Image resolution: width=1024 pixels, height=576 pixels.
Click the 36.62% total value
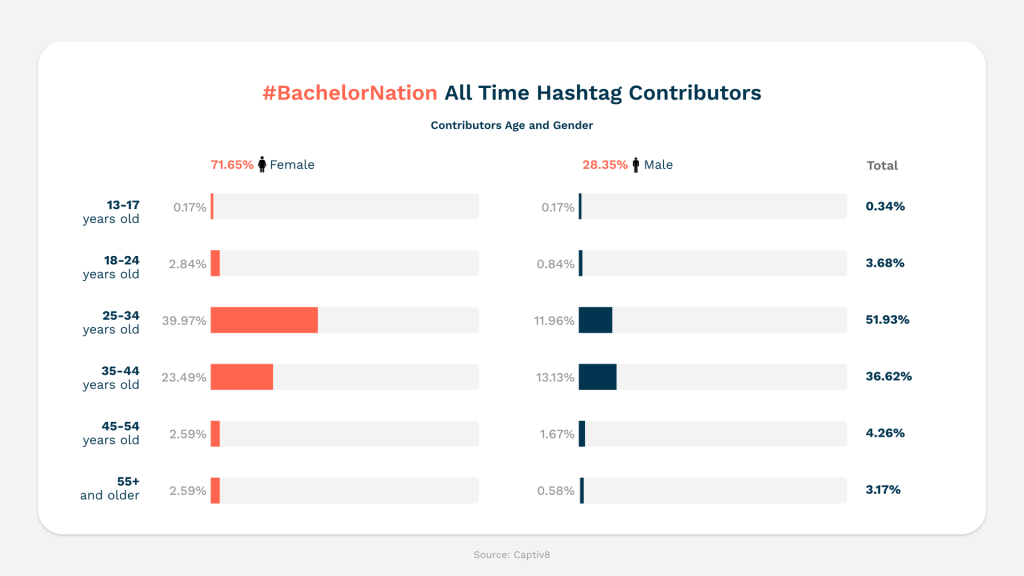889,376
